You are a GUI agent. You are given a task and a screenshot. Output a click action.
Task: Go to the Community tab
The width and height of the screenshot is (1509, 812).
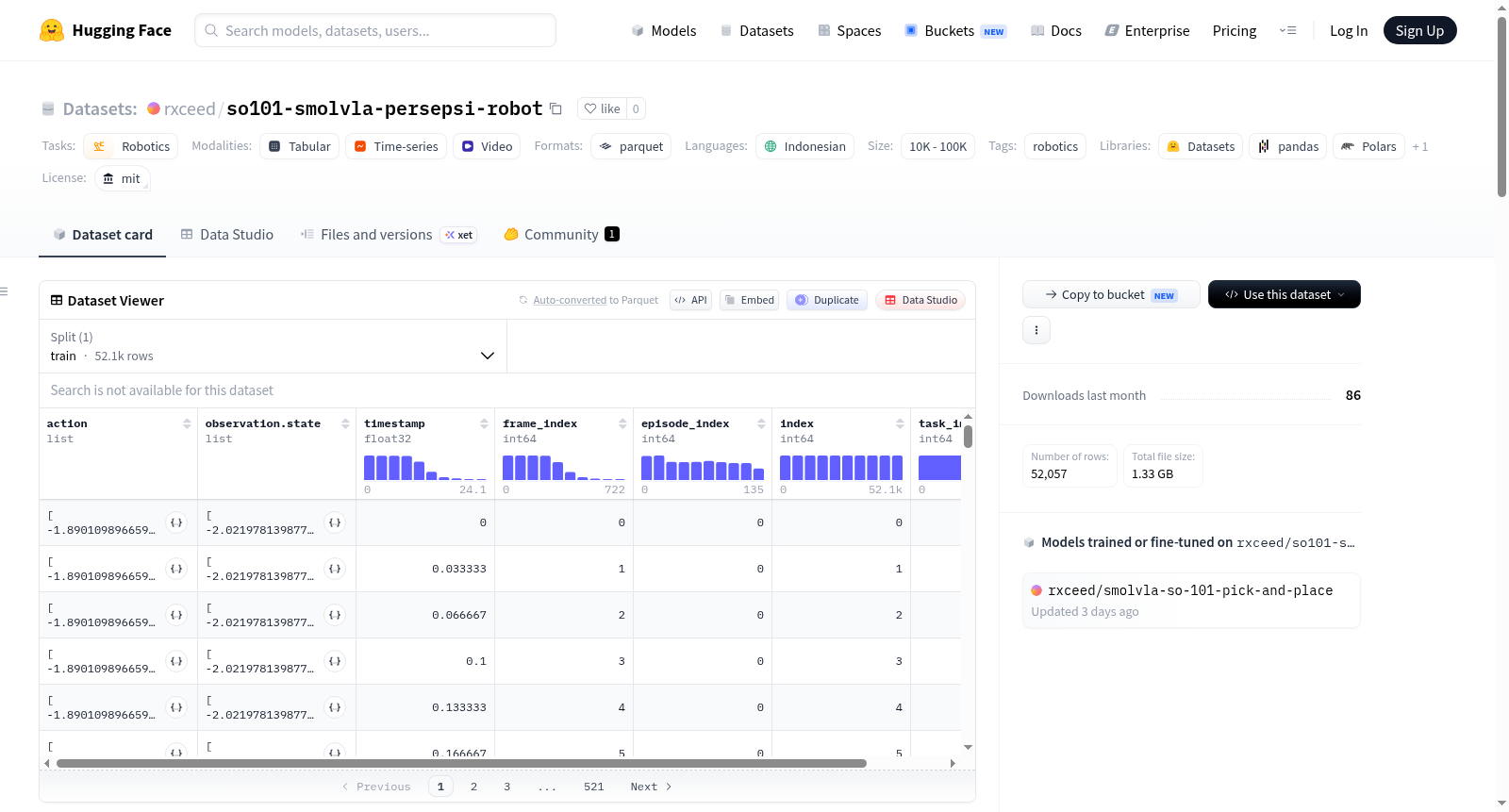[561, 235]
